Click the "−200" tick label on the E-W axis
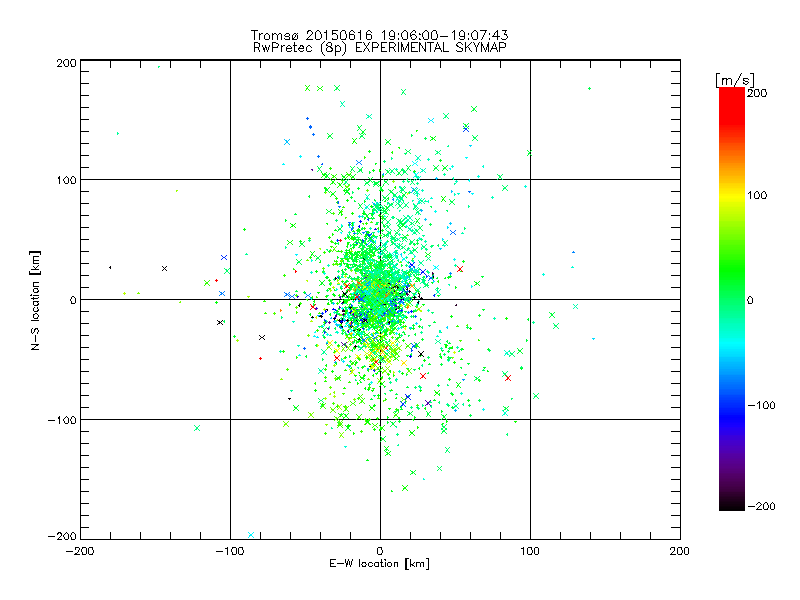Screen dimensions: 800x600 pos(80,551)
